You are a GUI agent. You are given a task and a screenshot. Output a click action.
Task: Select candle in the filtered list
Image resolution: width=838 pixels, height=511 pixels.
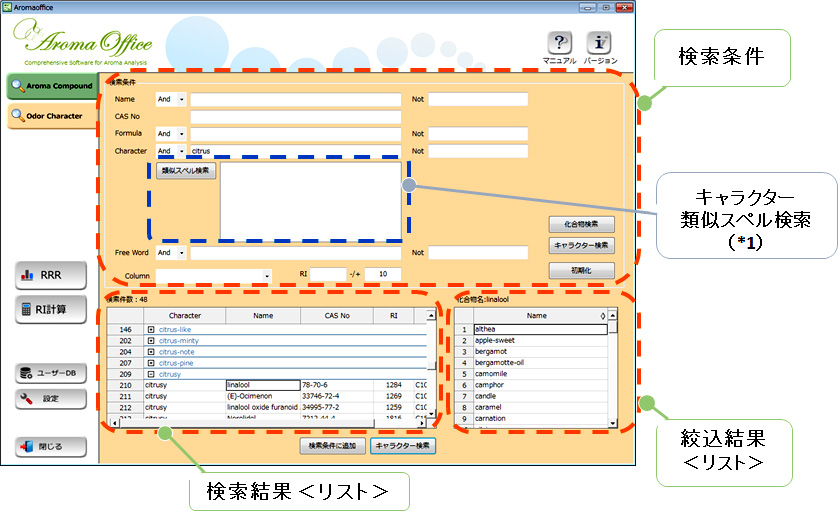point(540,397)
